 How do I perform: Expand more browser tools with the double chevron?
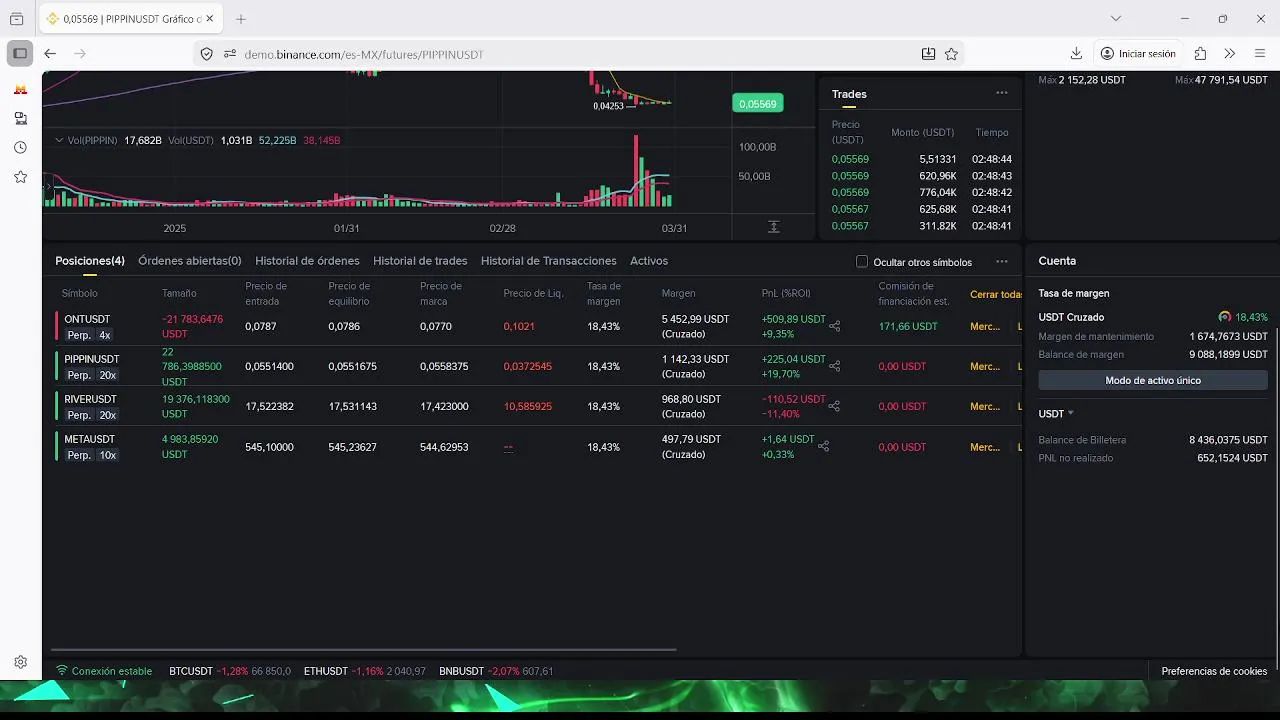(x=1230, y=53)
